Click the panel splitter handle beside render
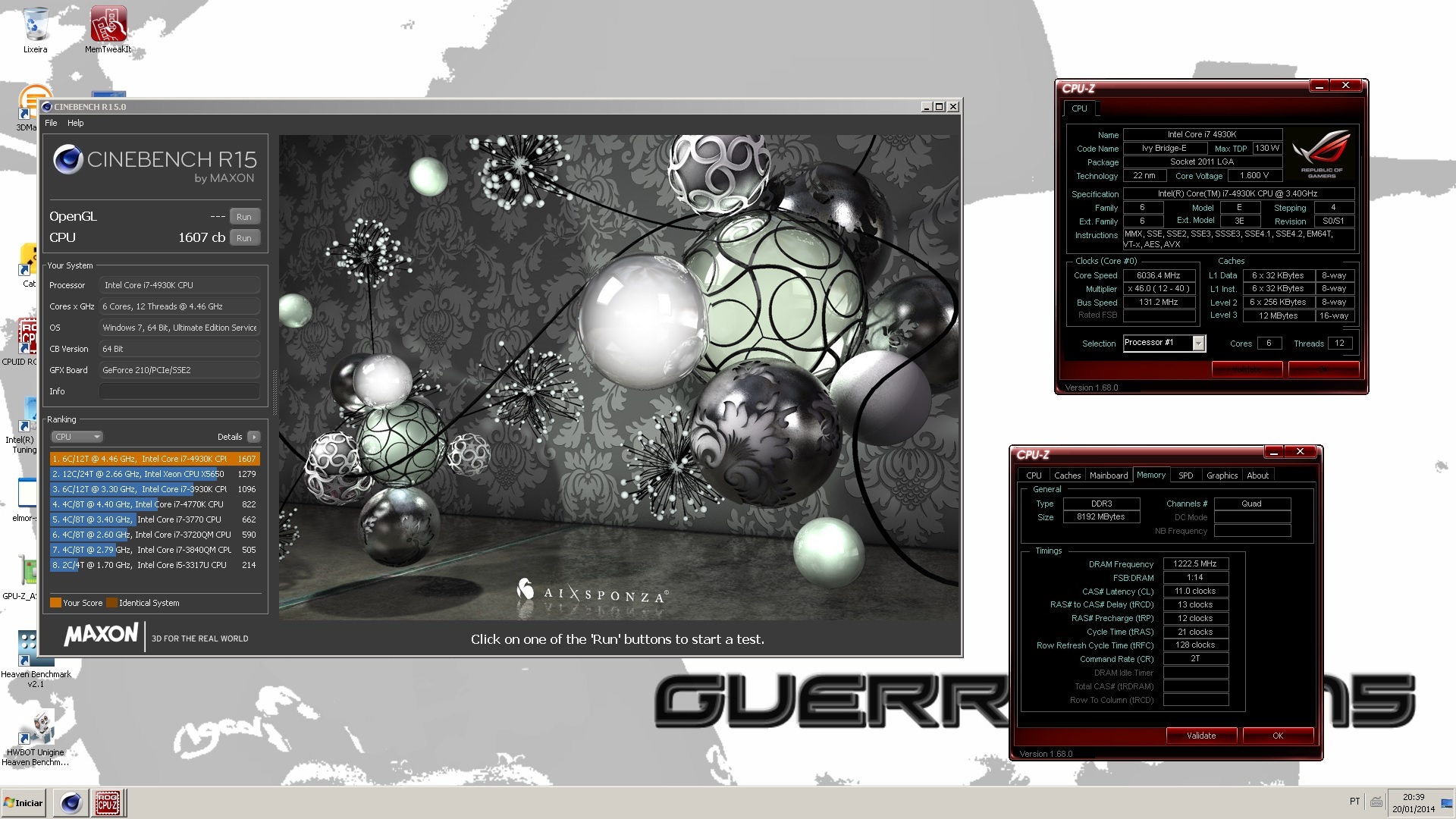The image size is (1456, 819). pyautogui.click(x=274, y=391)
